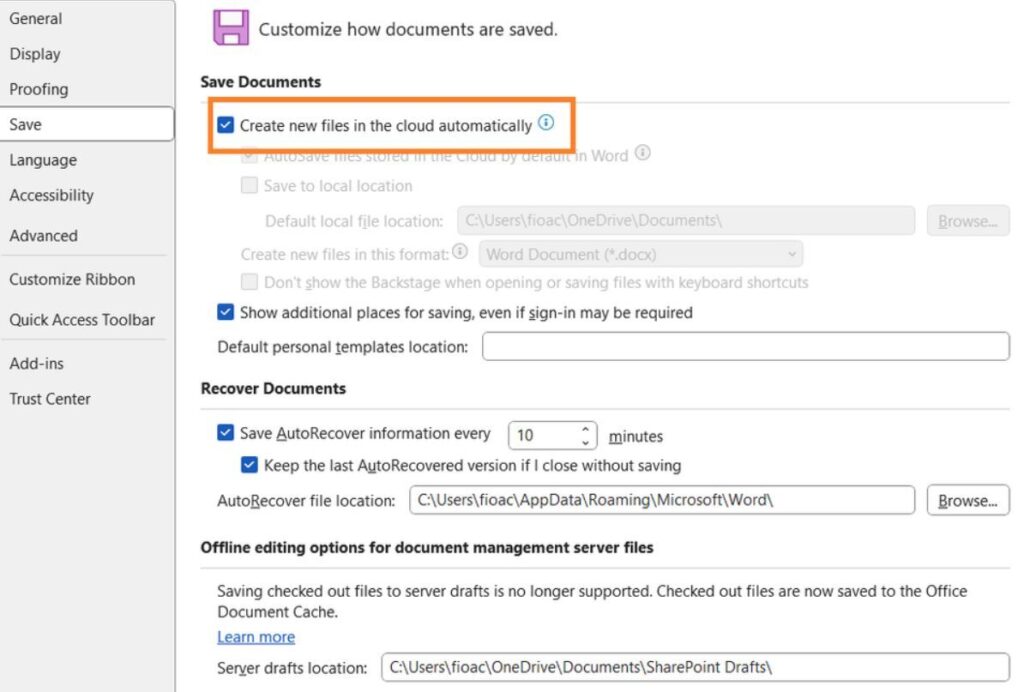Open the Trust Center section
This screenshot has width=1024, height=692.
click(50, 399)
